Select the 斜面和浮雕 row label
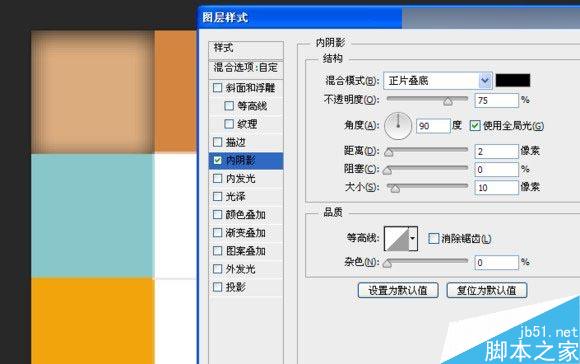 pos(250,88)
